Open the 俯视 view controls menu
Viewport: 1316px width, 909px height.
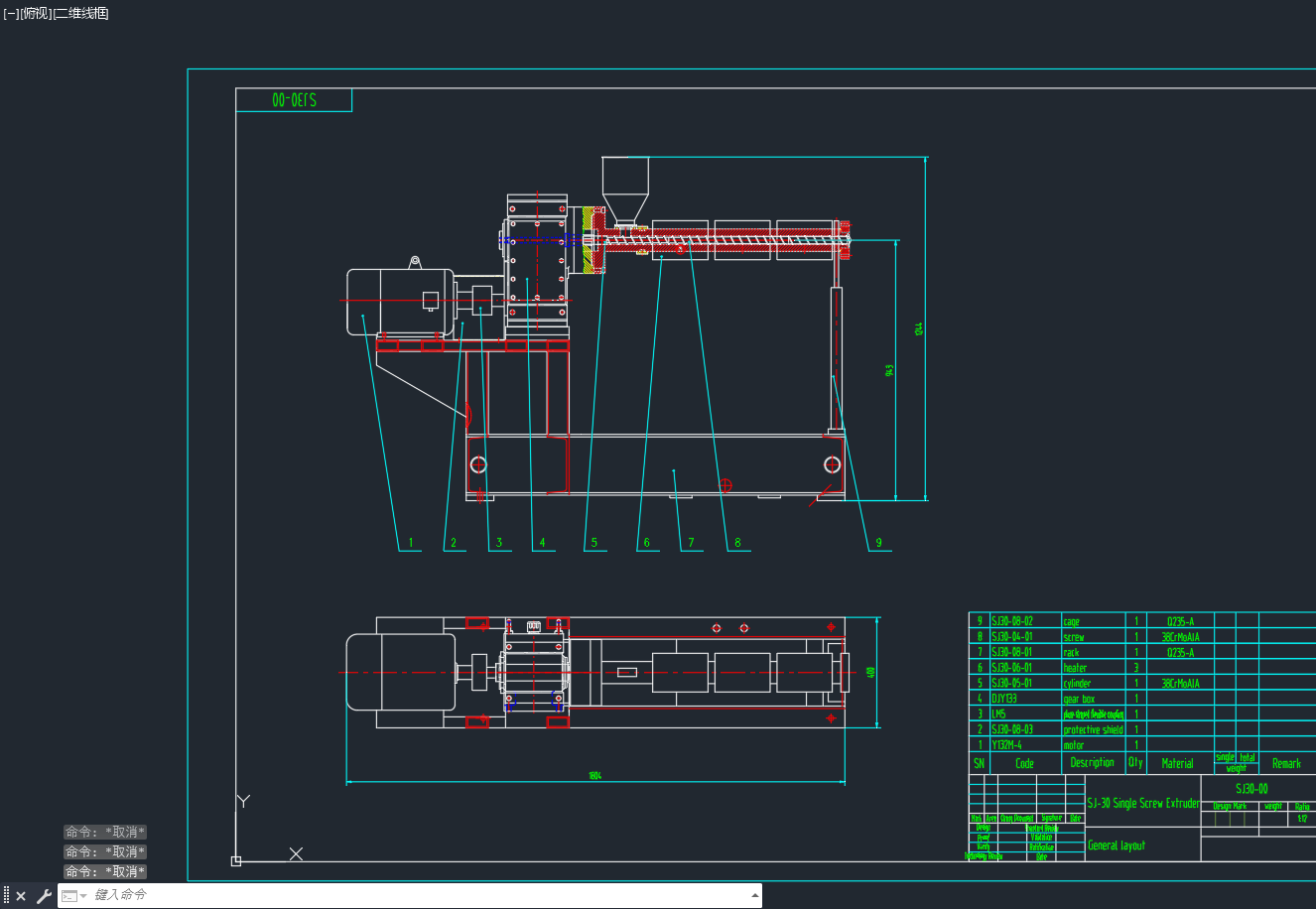[36, 13]
